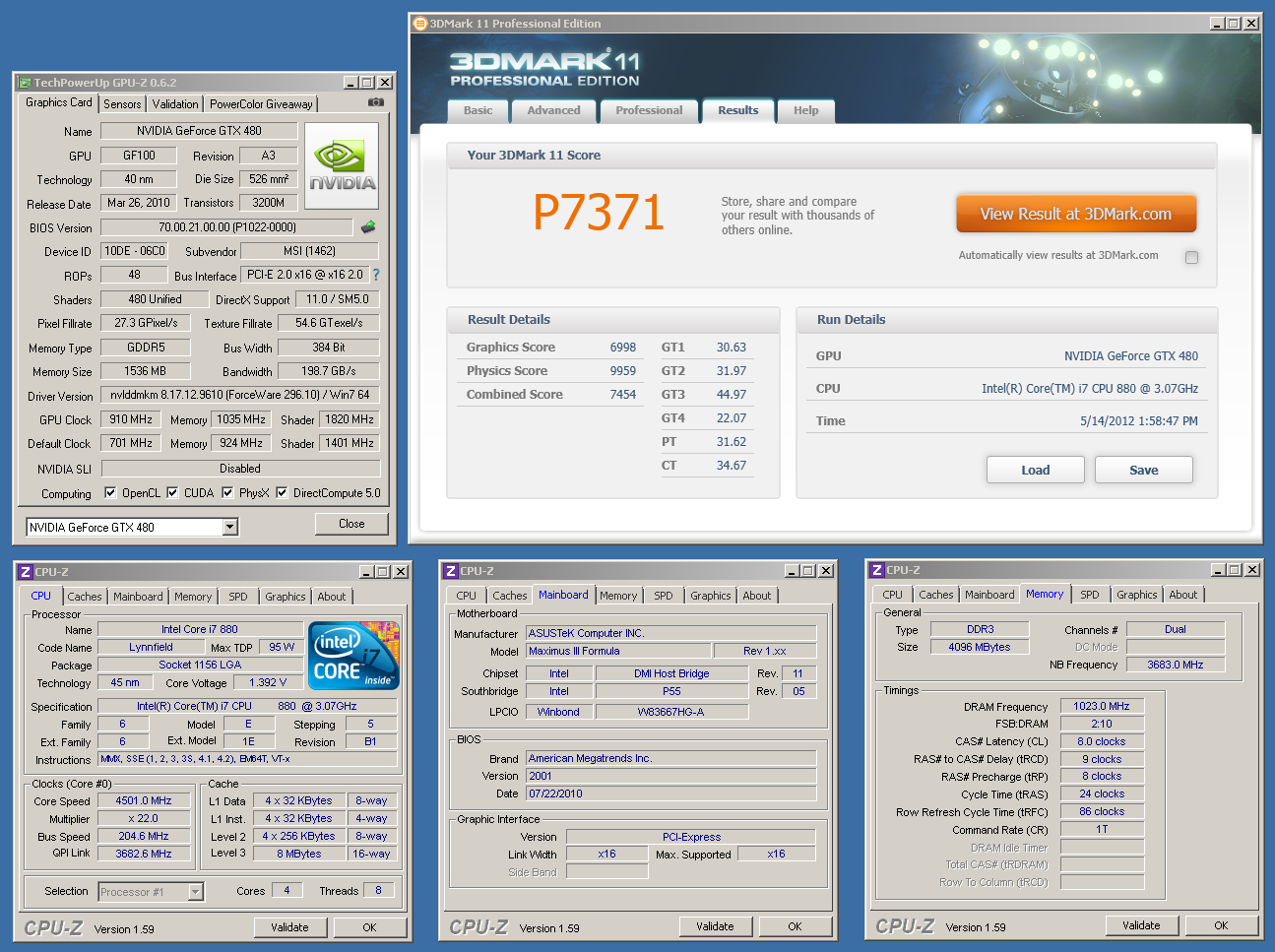This screenshot has width=1275, height=952.
Task: Click the Bandwidth value 198.7 GB/s
Action: [x=329, y=371]
